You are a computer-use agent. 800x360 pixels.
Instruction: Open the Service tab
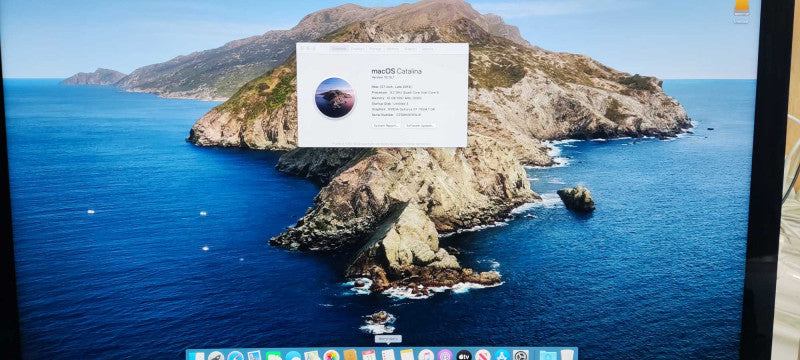coord(427,49)
